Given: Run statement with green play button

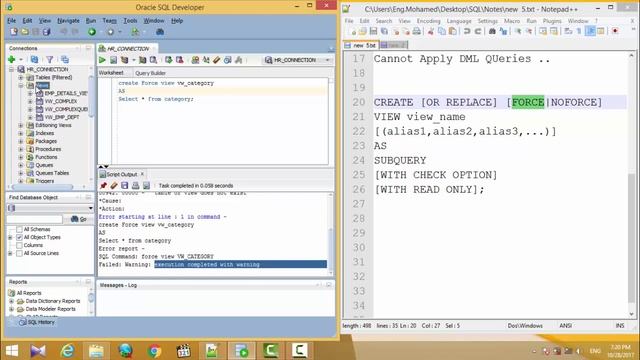Looking at the screenshot, I should click(x=102, y=60).
